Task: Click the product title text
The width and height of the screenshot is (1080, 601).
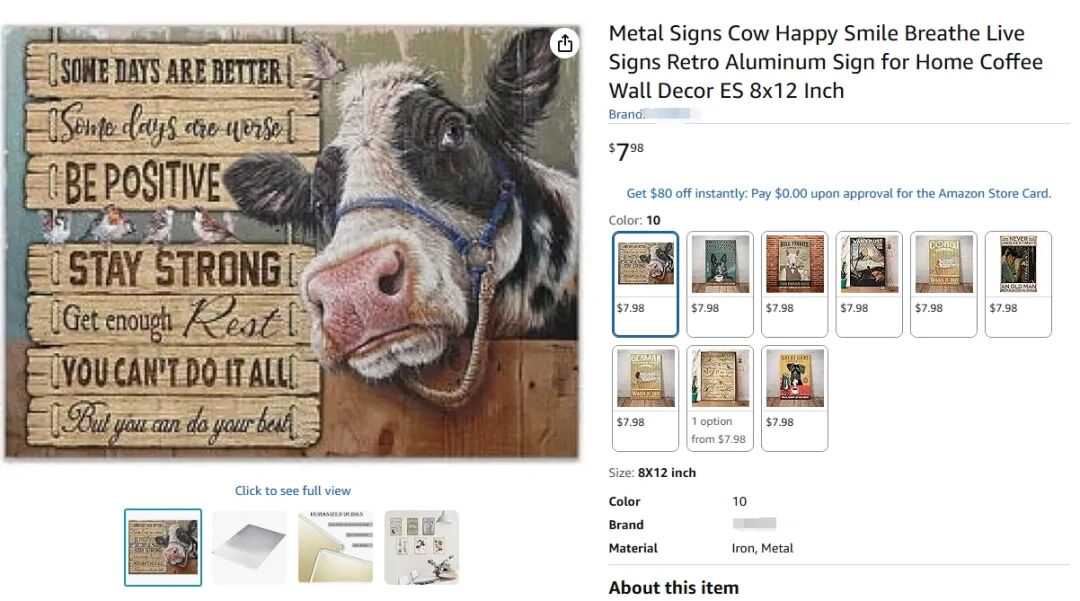Action: (x=825, y=62)
